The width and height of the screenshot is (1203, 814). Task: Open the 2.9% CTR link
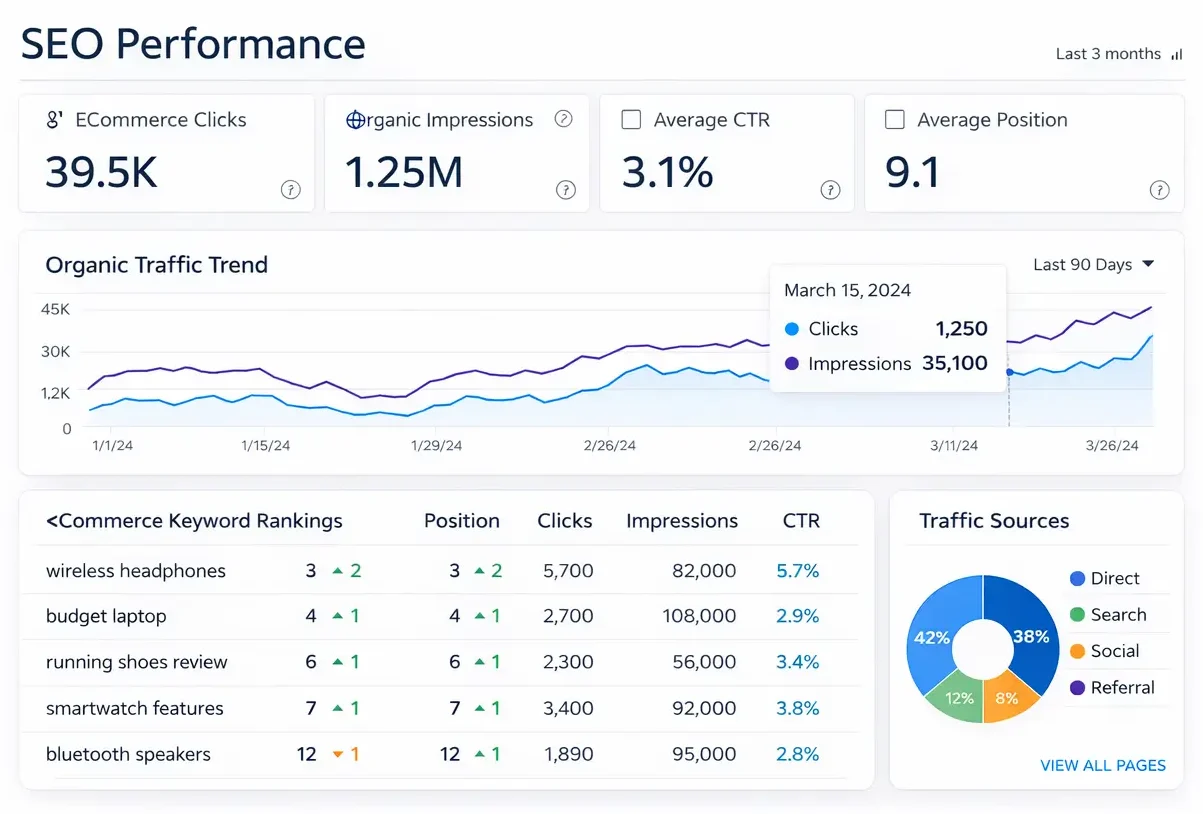(x=797, y=616)
